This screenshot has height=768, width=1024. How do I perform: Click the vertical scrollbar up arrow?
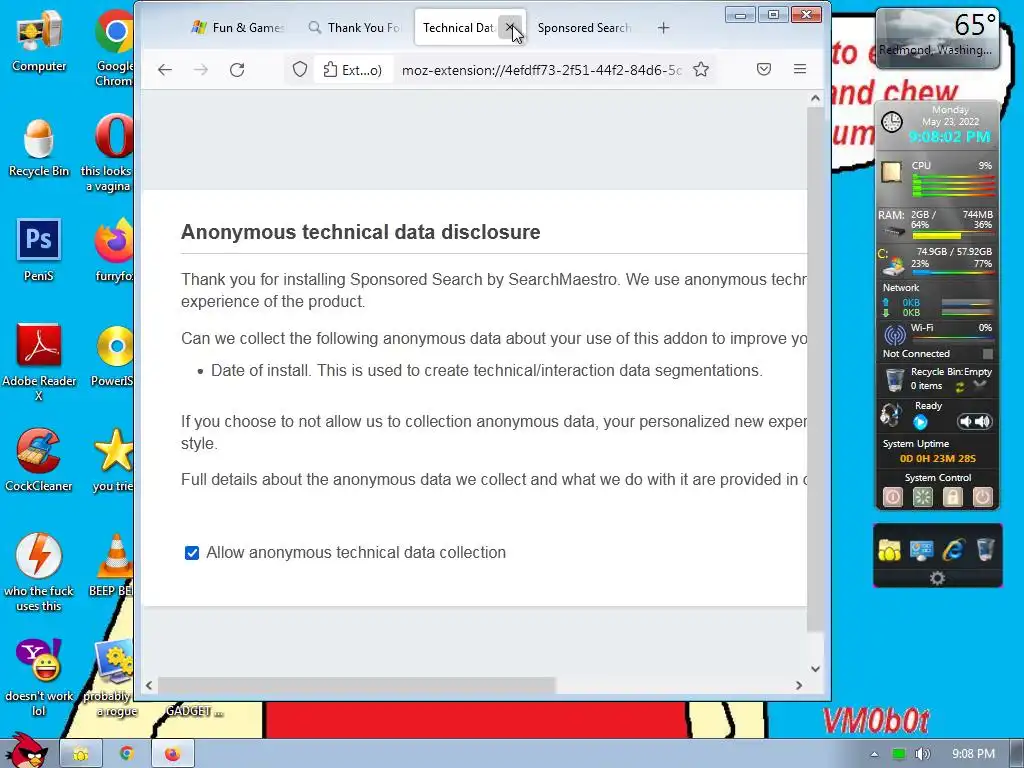(815, 99)
